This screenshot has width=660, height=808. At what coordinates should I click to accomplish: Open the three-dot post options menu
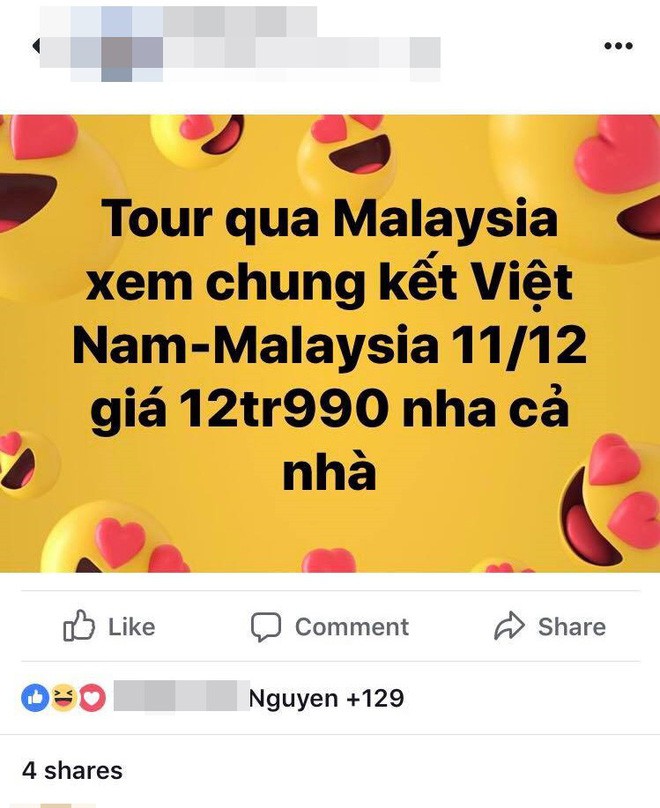[x=618, y=46]
